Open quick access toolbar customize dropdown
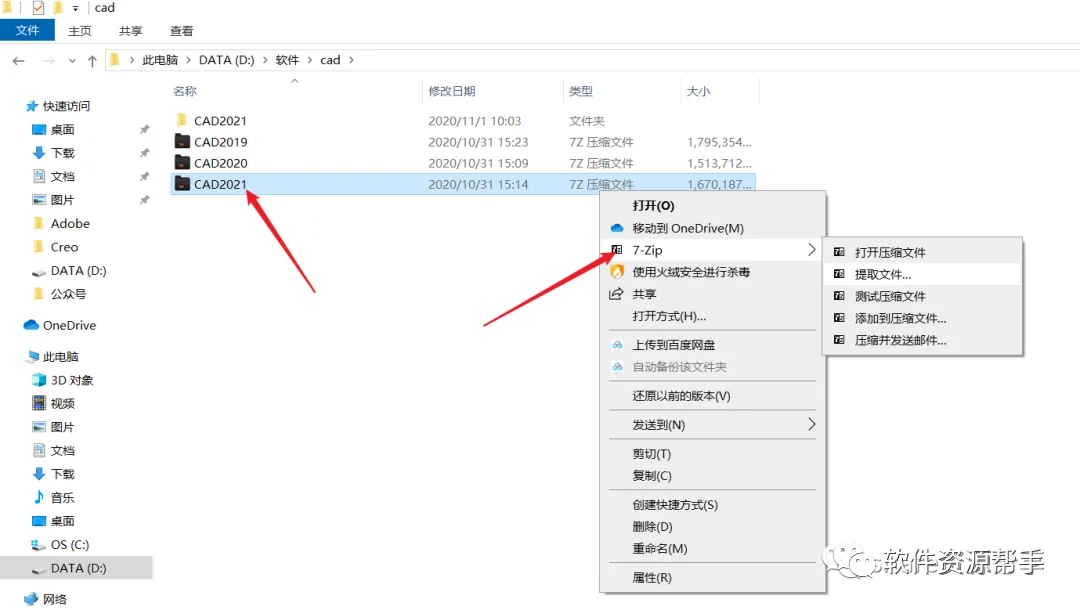Viewport: 1080px width, 610px height. point(75,8)
